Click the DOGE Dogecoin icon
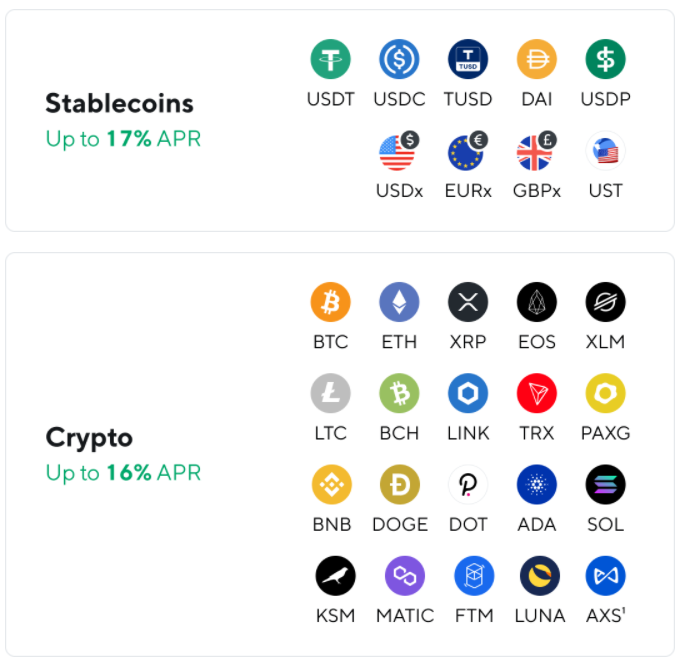The width and height of the screenshot is (686, 663). pos(399,484)
